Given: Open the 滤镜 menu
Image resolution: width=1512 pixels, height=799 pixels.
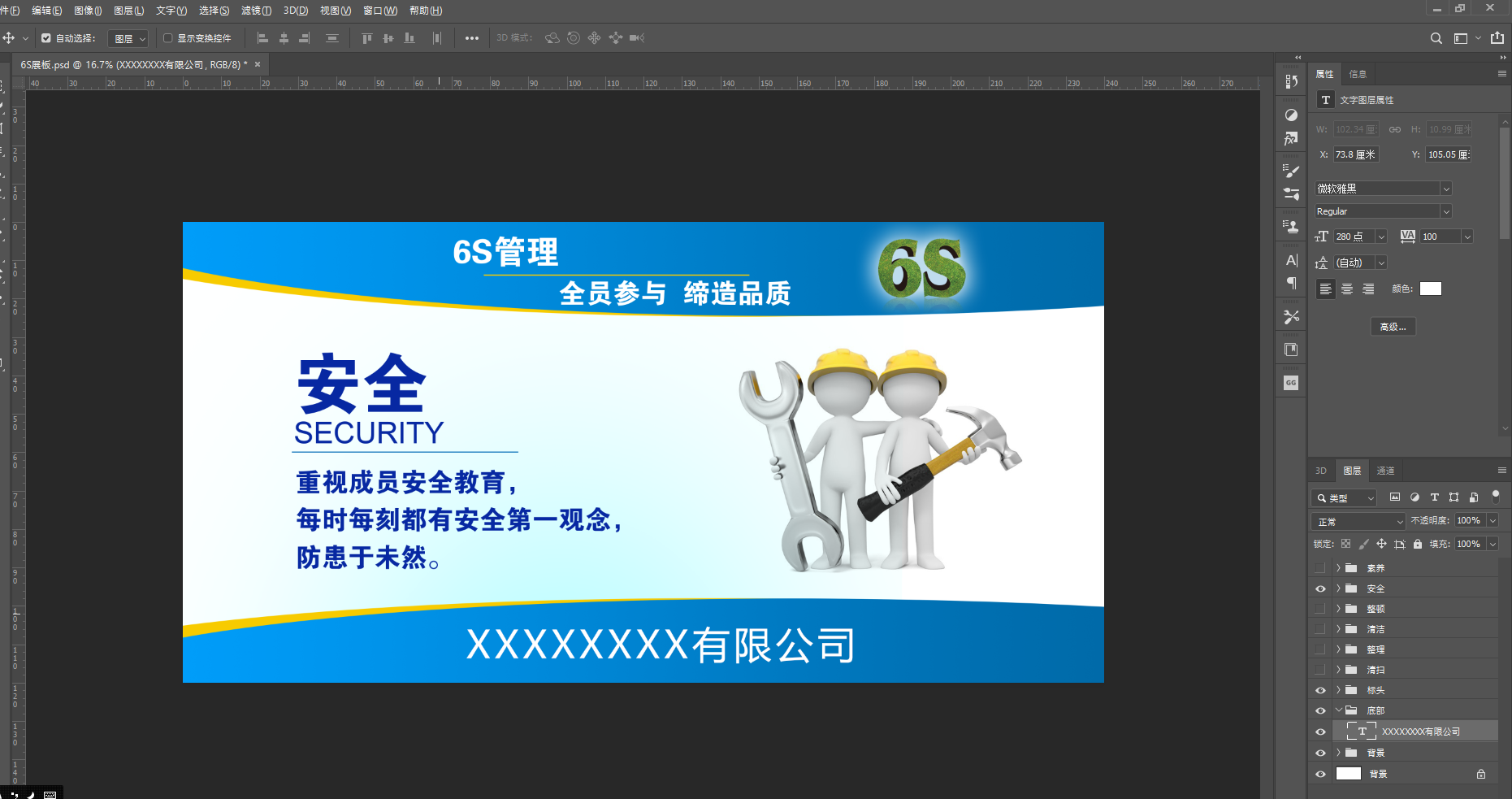Looking at the screenshot, I should [x=256, y=11].
